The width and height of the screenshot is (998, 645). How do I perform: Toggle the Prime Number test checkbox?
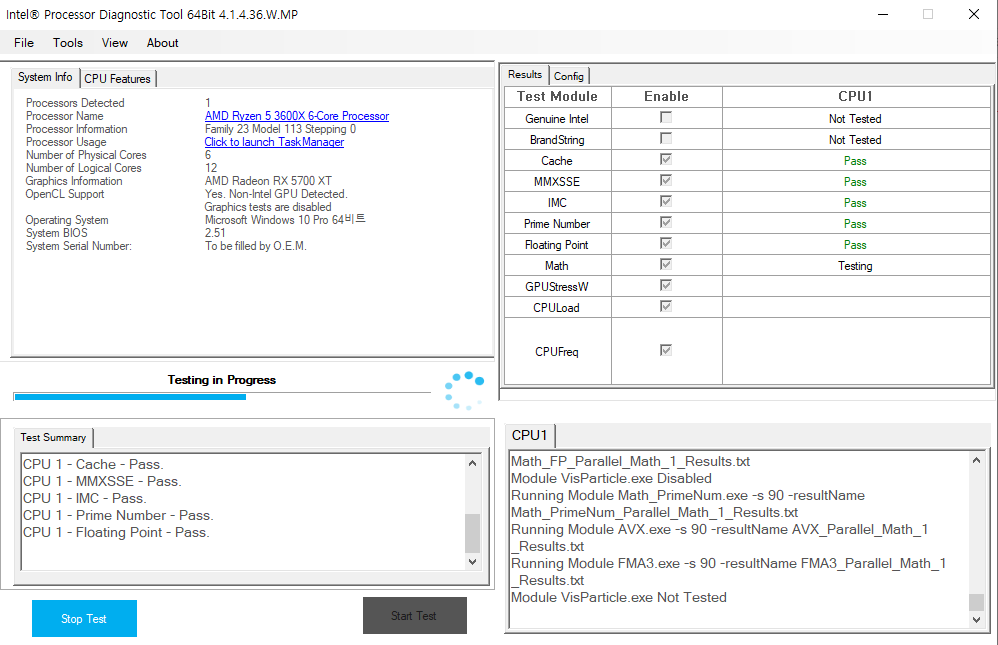[x=666, y=222]
